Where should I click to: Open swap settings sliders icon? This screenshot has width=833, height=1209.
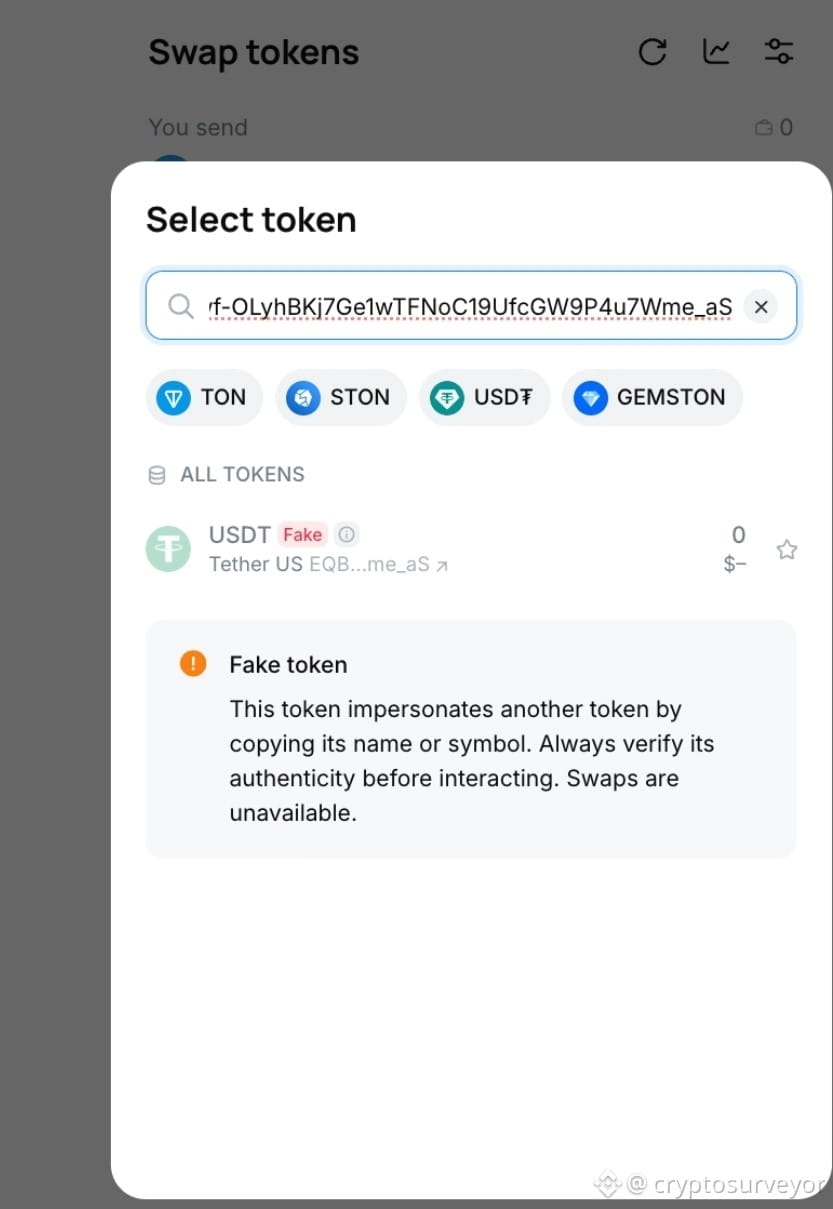click(x=779, y=52)
